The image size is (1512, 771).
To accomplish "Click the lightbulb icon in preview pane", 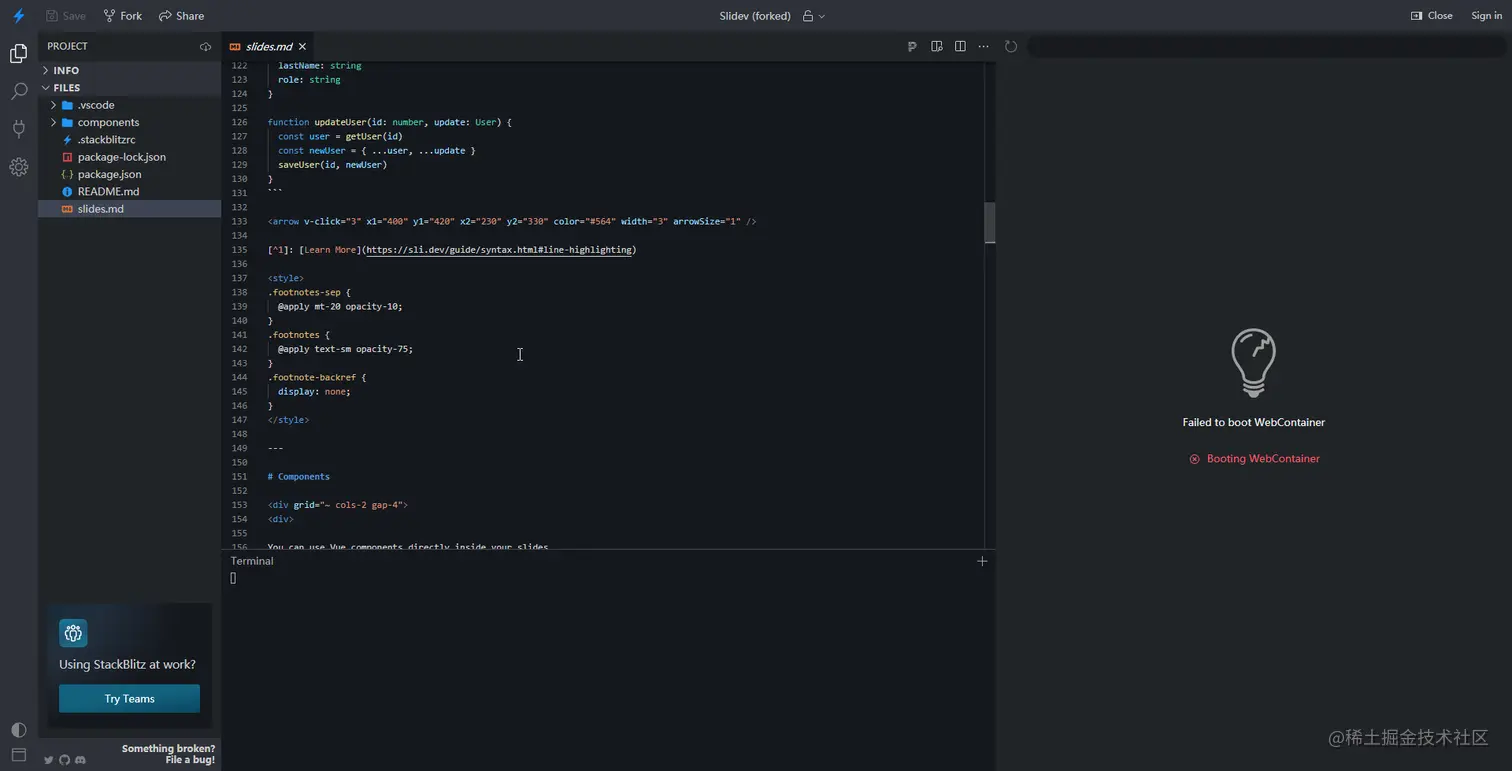I will pyautogui.click(x=1253, y=364).
